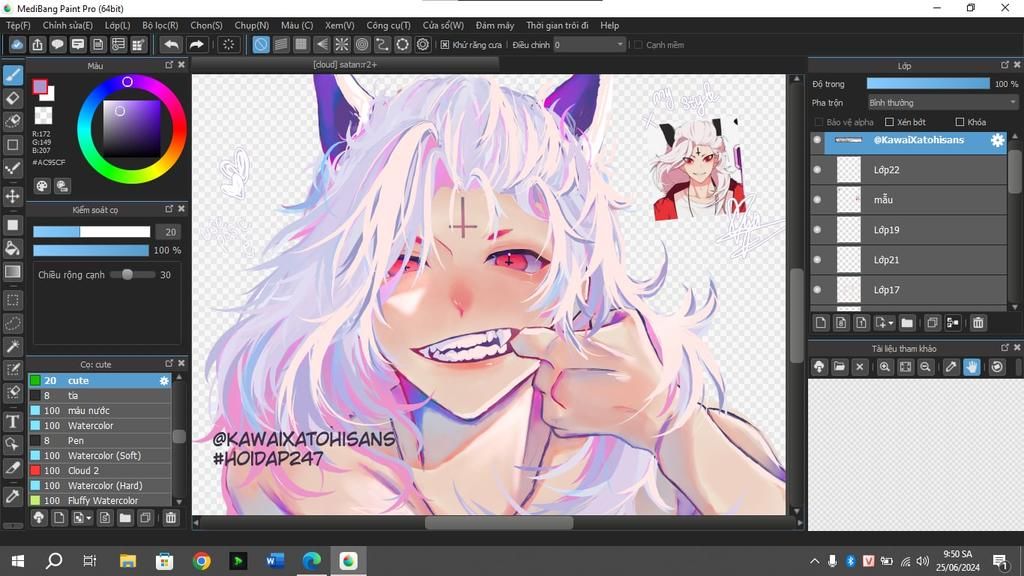Toggle visibility of the Lớp22 layer
Screen dimensions: 1024x576
click(x=817, y=170)
